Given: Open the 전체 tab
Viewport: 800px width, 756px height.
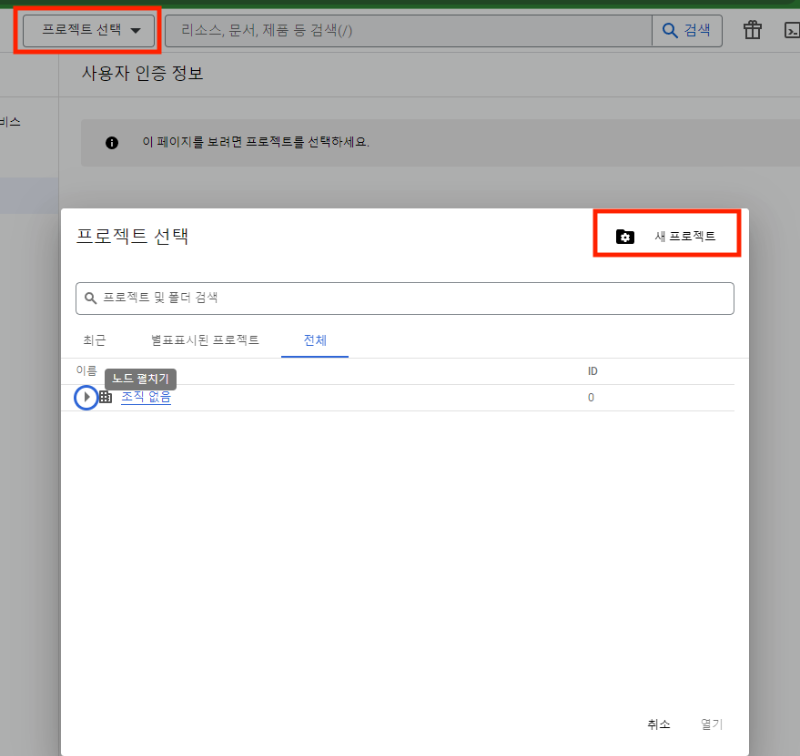Looking at the screenshot, I should [x=314, y=340].
